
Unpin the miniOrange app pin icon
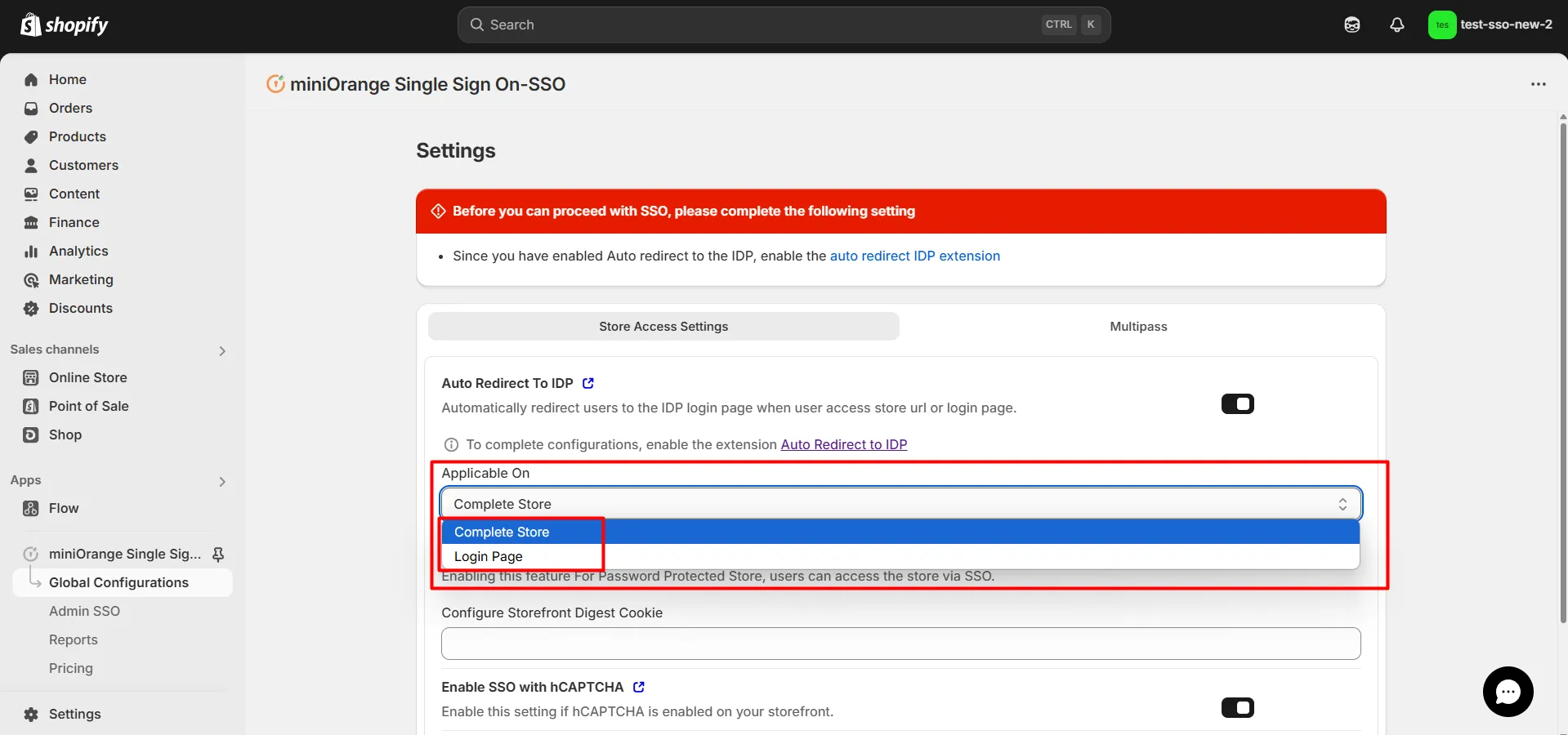coord(218,555)
